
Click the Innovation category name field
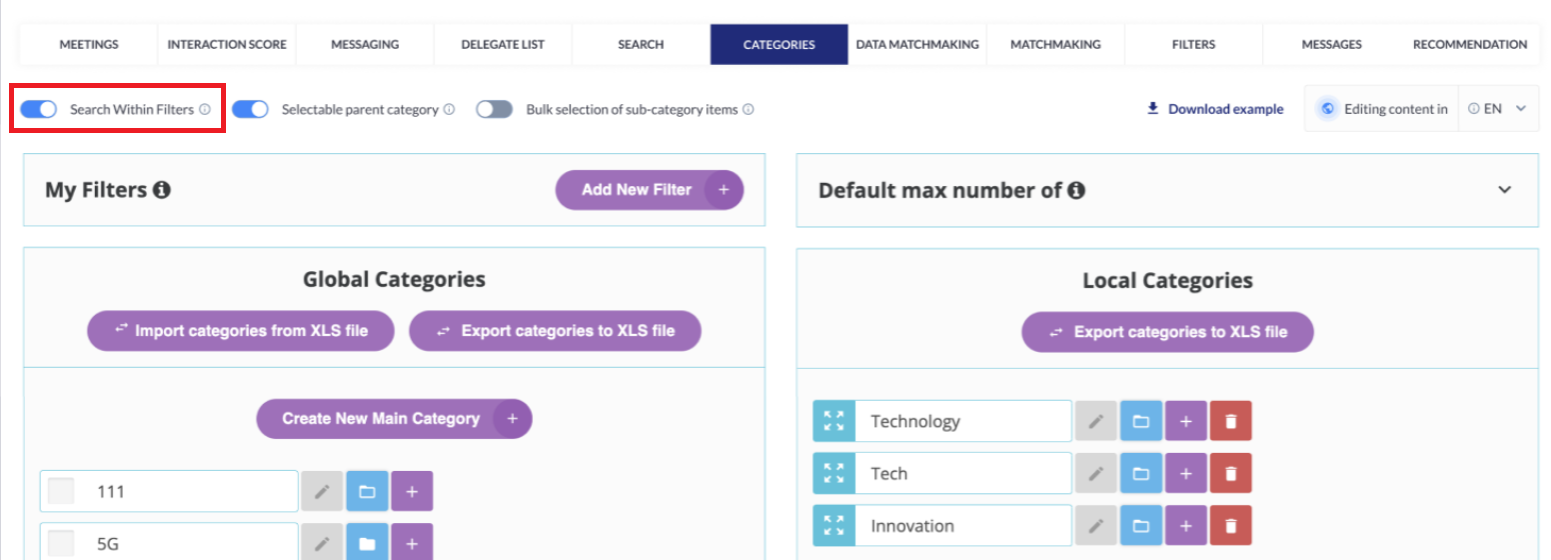click(962, 525)
